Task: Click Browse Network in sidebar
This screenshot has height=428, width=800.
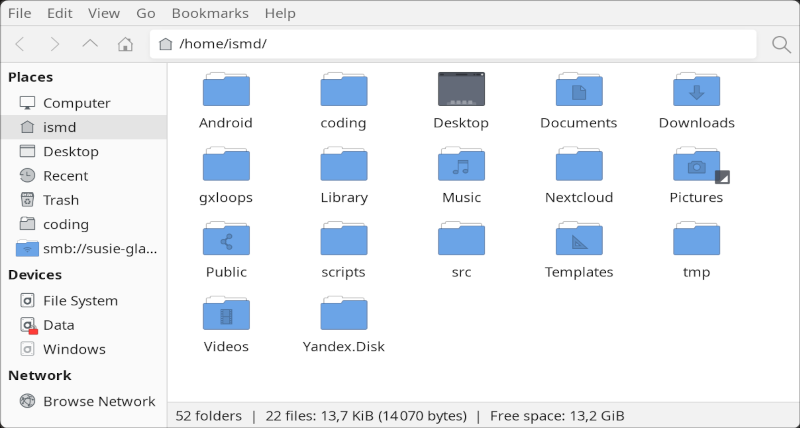Action: coord(98,401)
